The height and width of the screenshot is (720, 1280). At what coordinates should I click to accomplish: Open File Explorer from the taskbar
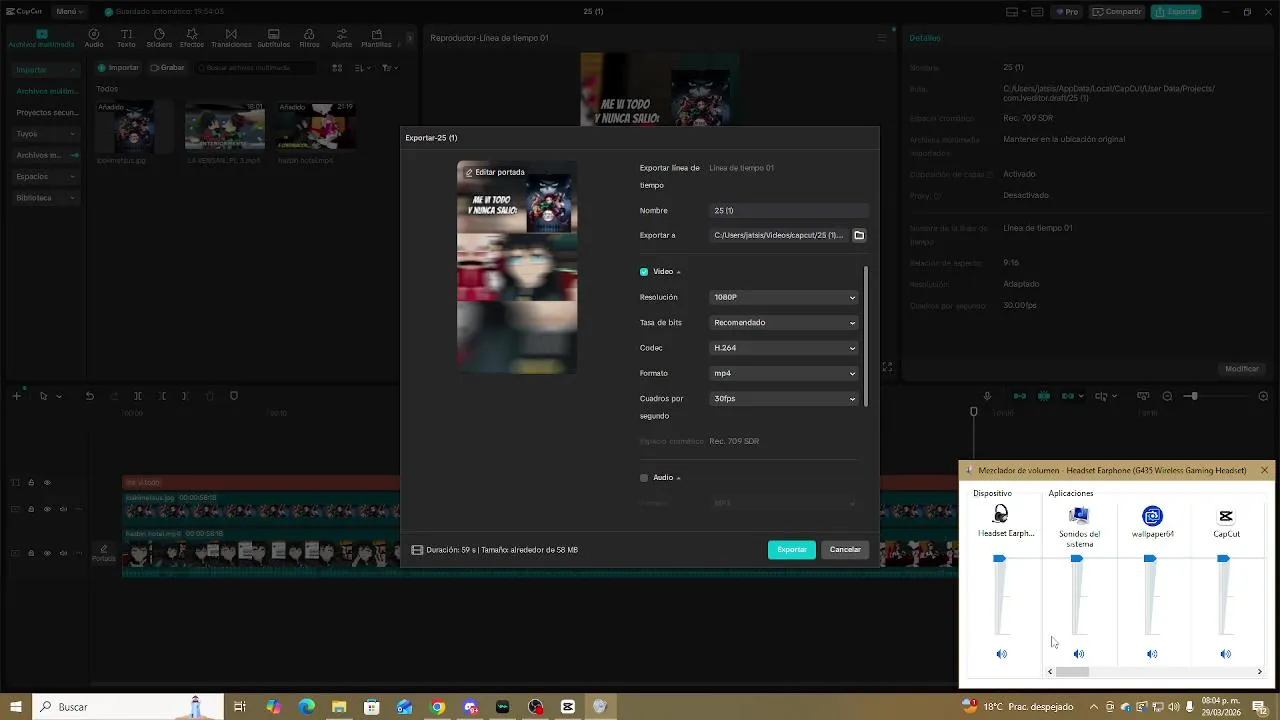pos(339,707)
